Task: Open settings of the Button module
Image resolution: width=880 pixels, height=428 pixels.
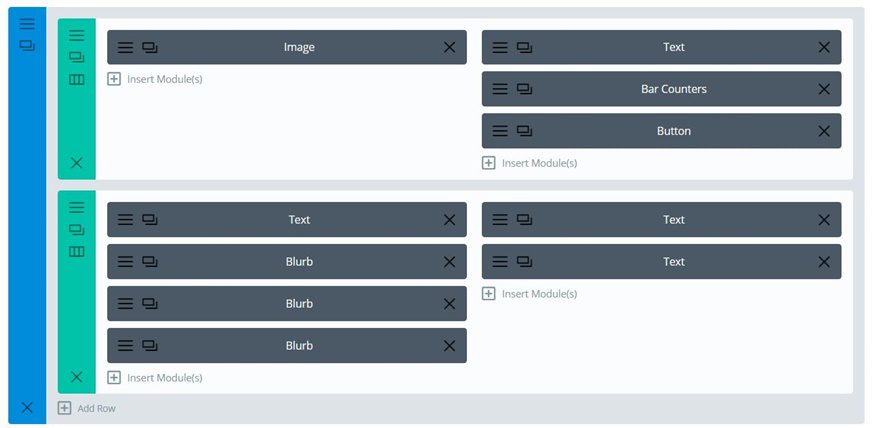Action: pos(499,131)
